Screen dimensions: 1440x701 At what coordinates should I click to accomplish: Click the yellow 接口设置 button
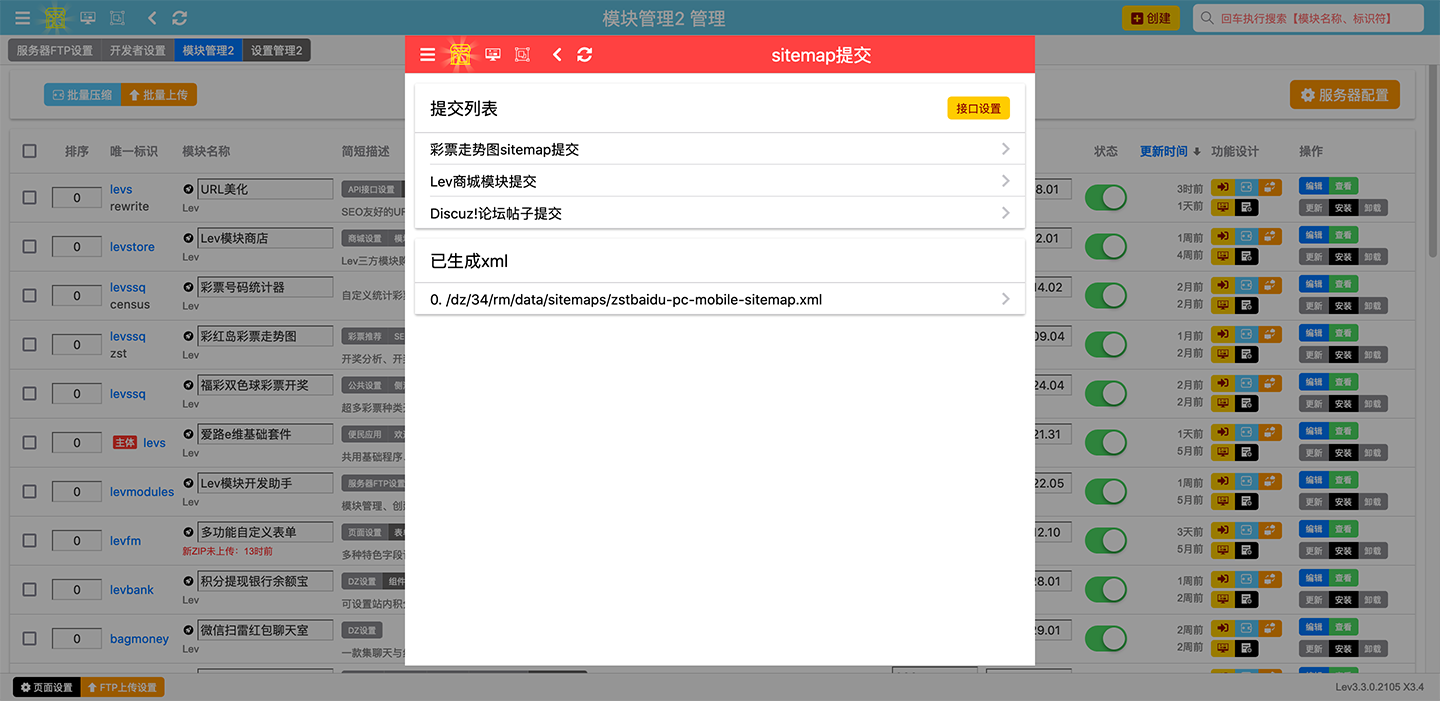978,108
